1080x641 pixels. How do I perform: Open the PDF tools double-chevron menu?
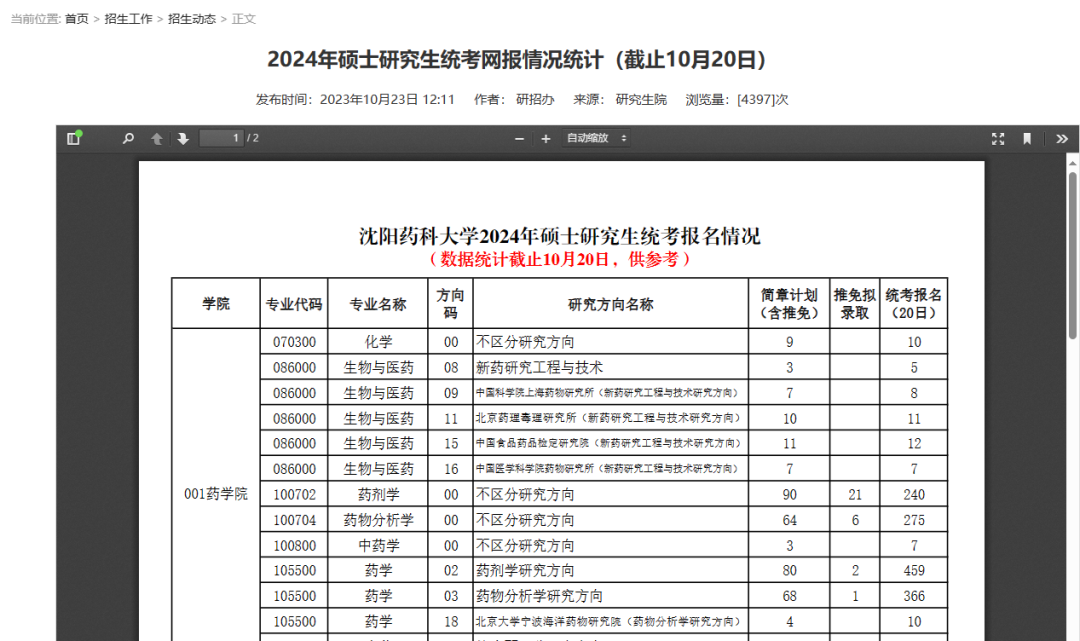[1061, 138]
